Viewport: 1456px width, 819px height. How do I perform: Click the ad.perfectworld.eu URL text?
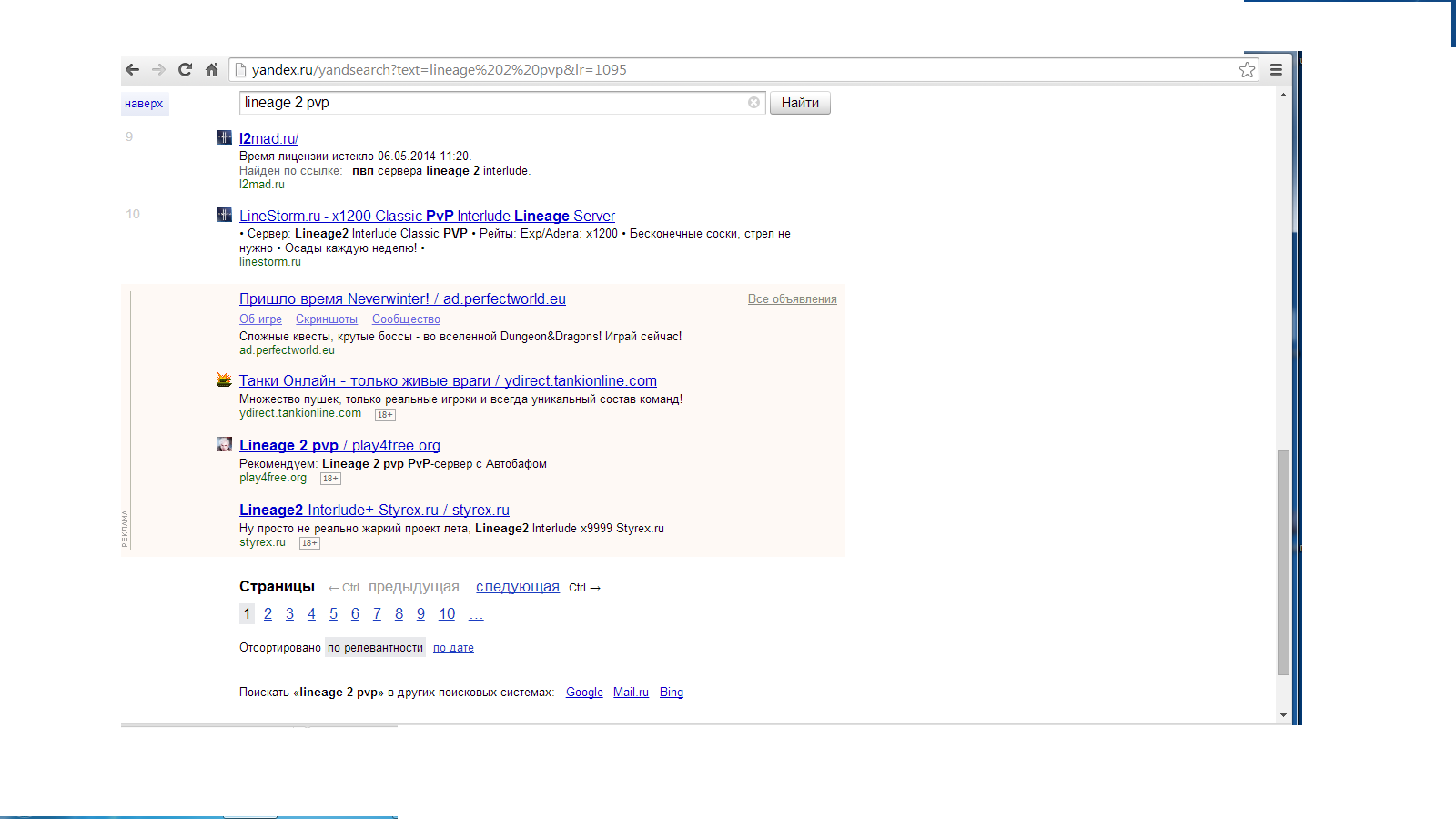pyautogui.click(x=287, y=350)
